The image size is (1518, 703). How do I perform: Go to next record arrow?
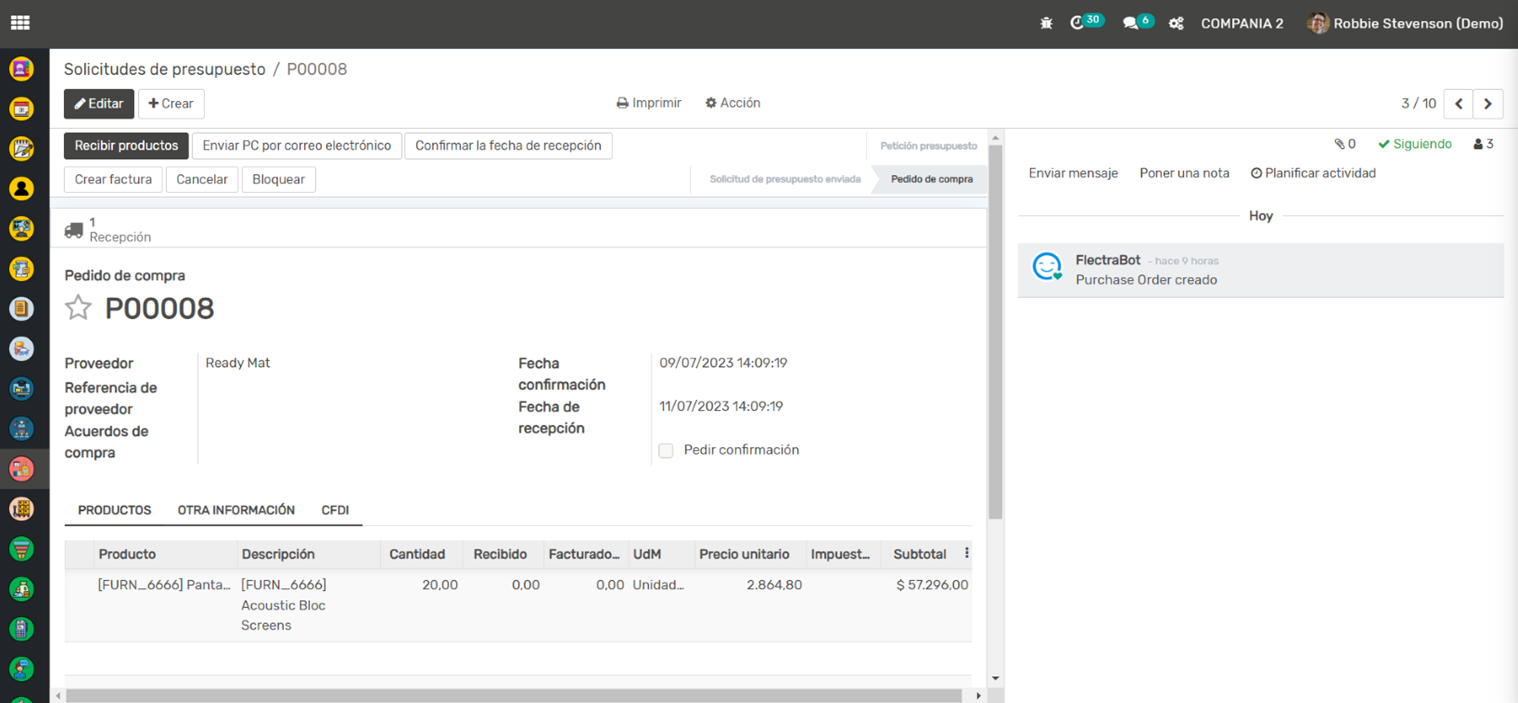1488,104
